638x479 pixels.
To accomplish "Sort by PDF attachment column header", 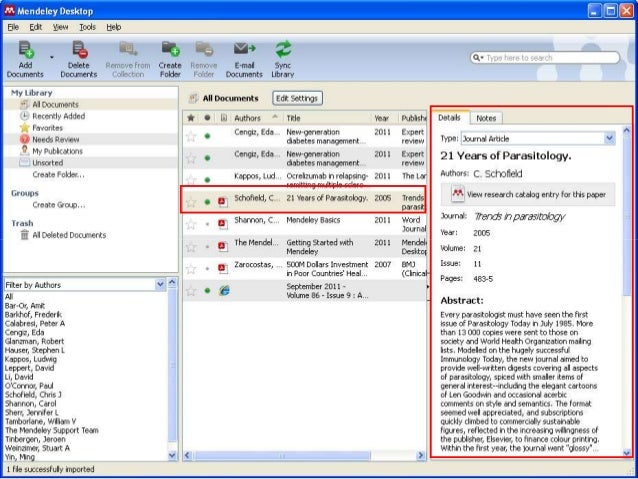I will [x=223, y=118].
